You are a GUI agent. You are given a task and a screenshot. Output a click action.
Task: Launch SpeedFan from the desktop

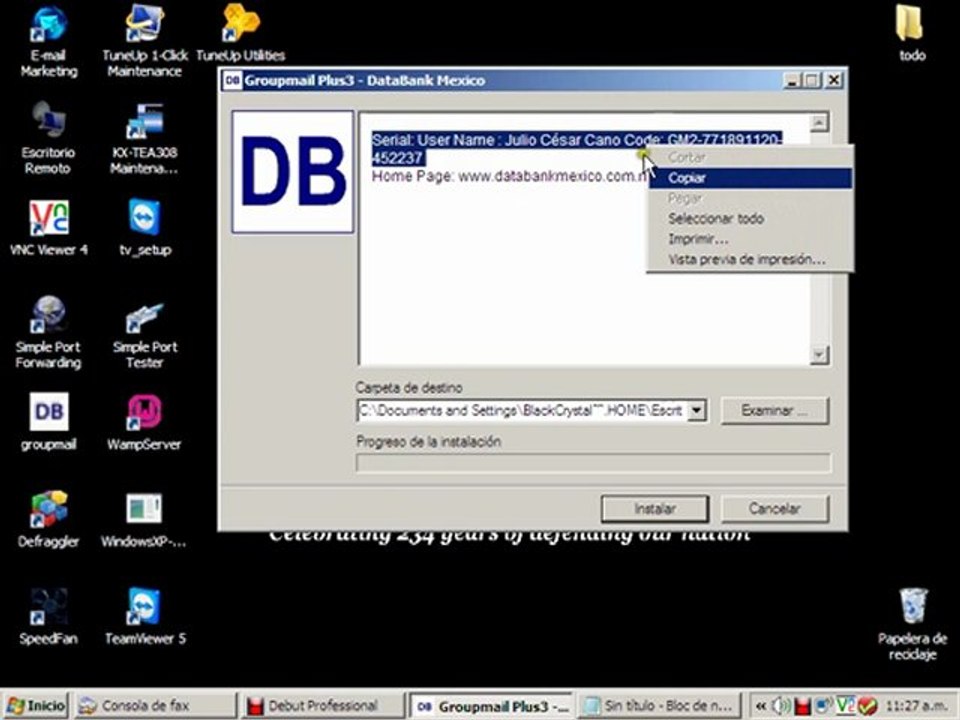[48, 616]
